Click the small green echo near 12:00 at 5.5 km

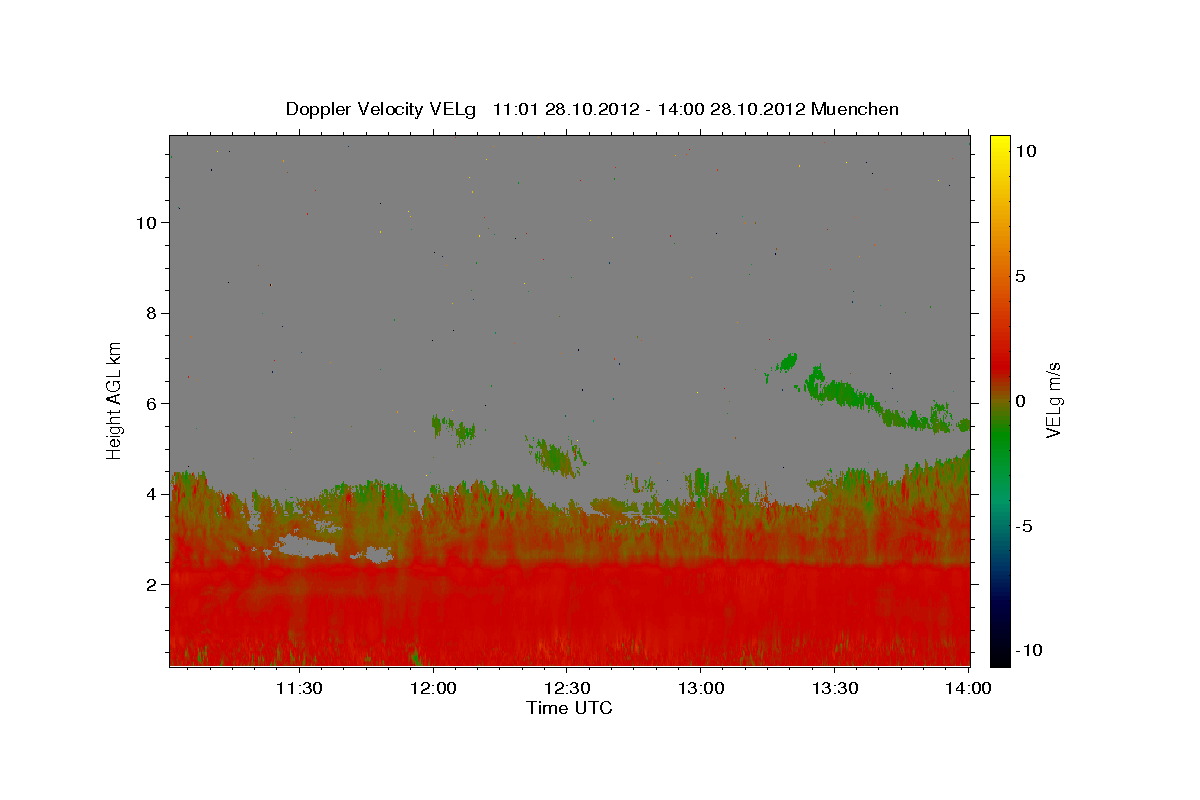[452, 427]
